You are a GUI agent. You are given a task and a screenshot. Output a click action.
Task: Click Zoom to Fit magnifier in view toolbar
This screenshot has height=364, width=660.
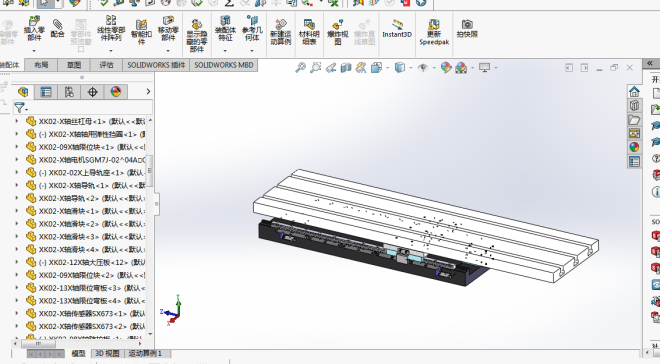tap(300, 67)
